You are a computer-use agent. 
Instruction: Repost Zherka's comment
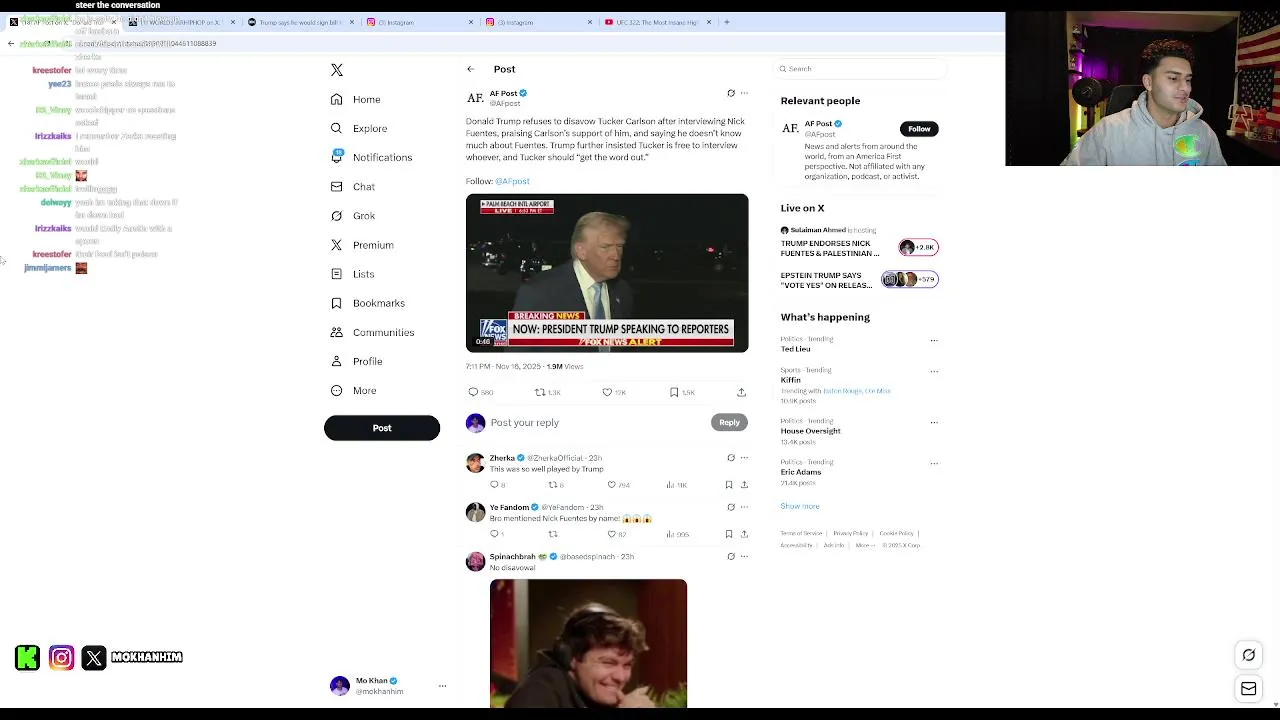click(556, 485)
